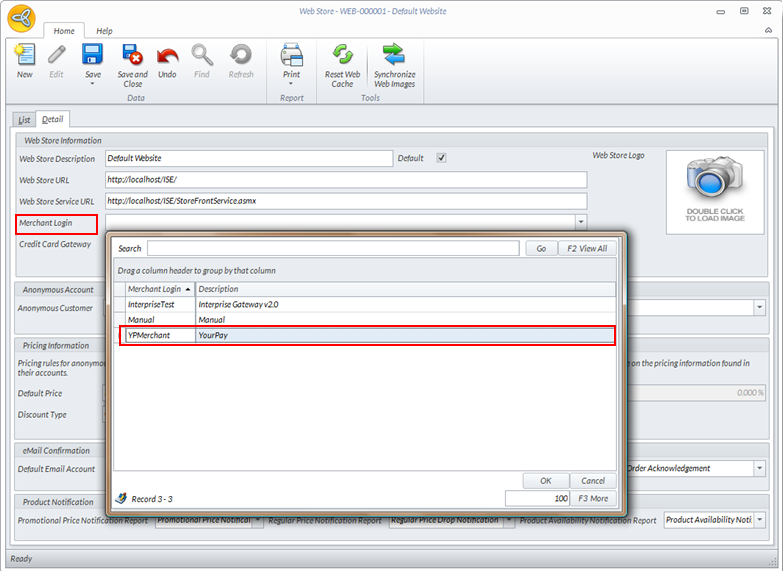Expand the Order Acknowledgement dropdown
Screen dimensions: 783x571
759,468
